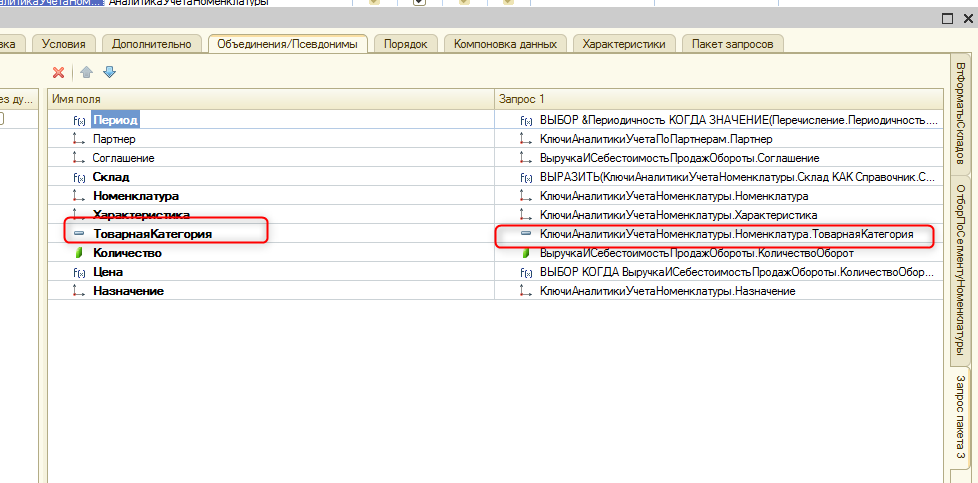The image size is (978, 483).
Task: Select the Характеристики tab
Action: pos(624,44)
